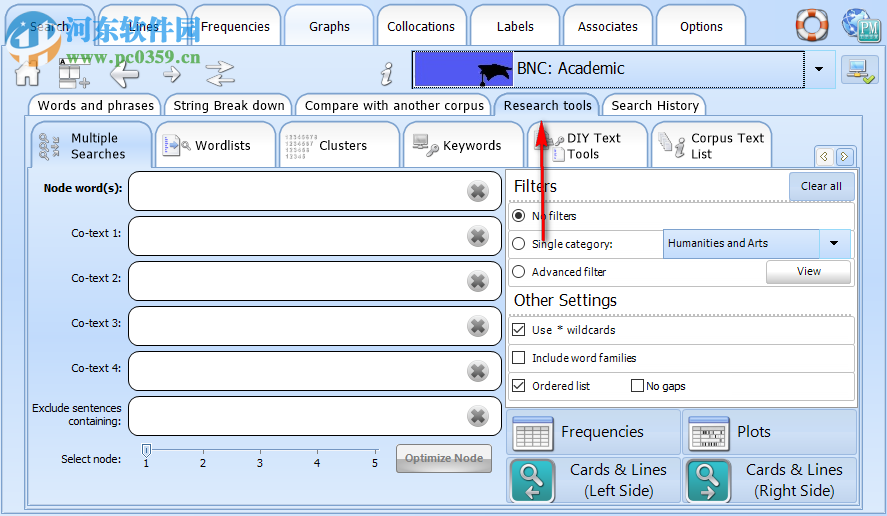
Task: Click into the Co-text 1 input field
Action: [x=315, y=236]
